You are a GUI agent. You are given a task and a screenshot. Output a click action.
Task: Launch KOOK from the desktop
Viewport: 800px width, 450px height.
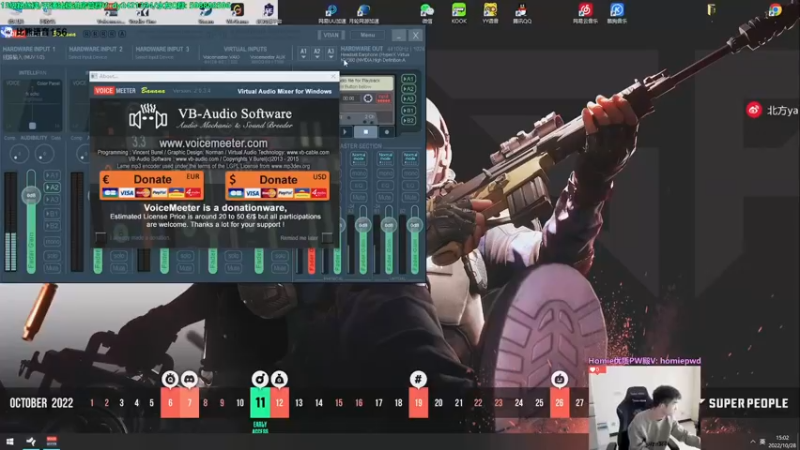459,13
